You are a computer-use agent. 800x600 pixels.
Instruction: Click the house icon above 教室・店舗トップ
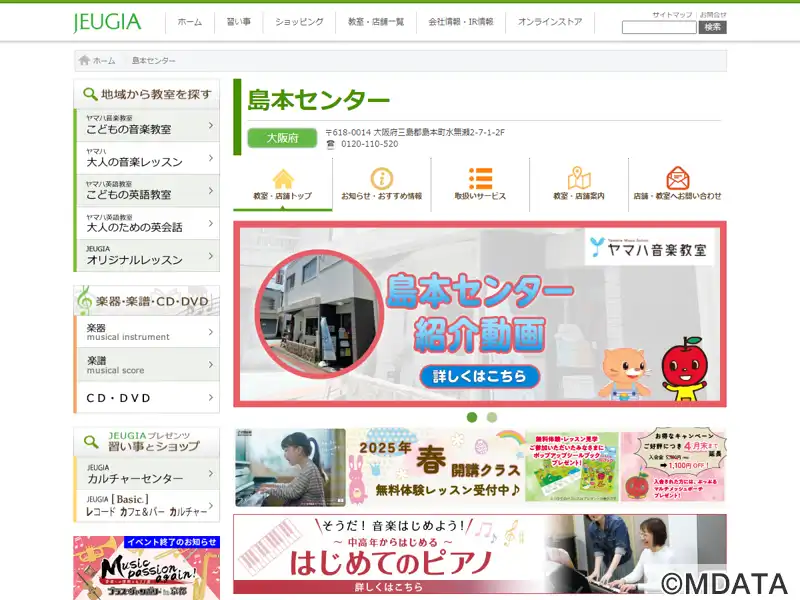pyautogui.click(x=283, y=179)
